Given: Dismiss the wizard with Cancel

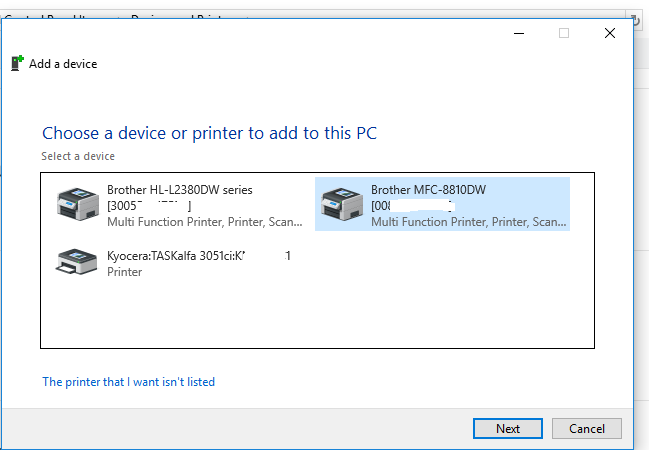Looking at the screenshot, I should [x=587, y=428].
